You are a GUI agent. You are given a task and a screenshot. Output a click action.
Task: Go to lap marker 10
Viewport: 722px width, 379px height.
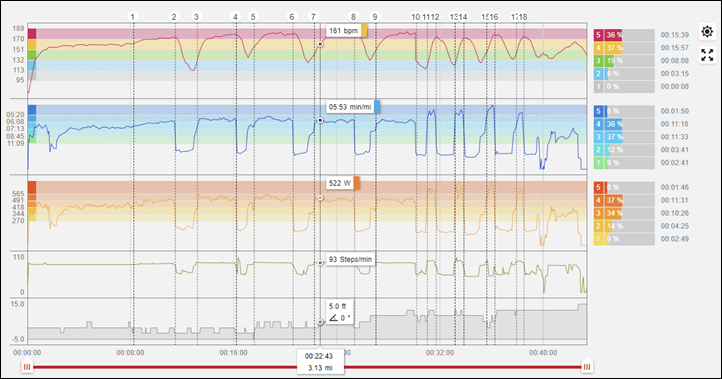(x=416, y=17)
